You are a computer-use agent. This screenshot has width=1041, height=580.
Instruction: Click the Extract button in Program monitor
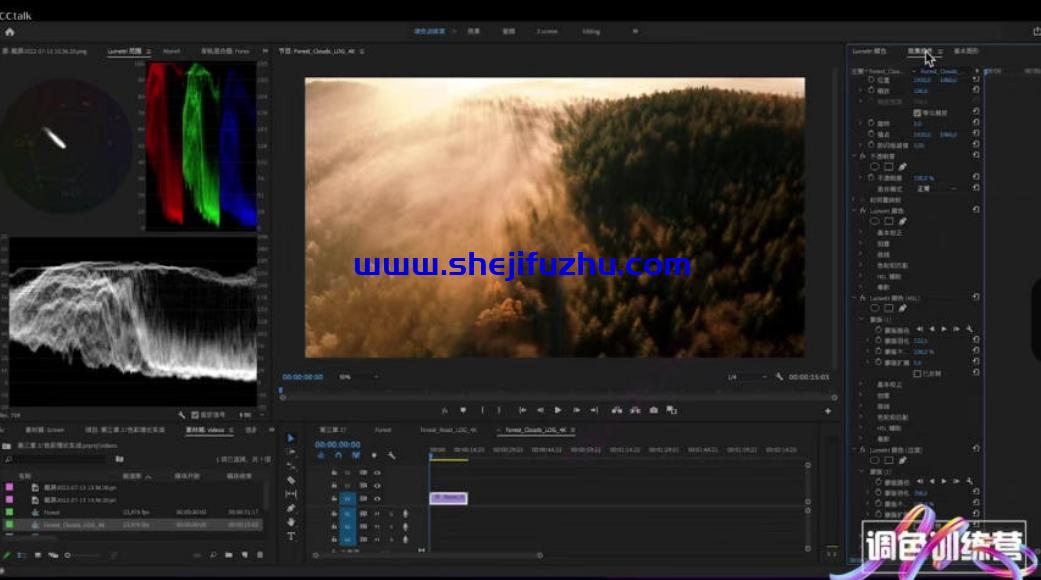(635, 410)
